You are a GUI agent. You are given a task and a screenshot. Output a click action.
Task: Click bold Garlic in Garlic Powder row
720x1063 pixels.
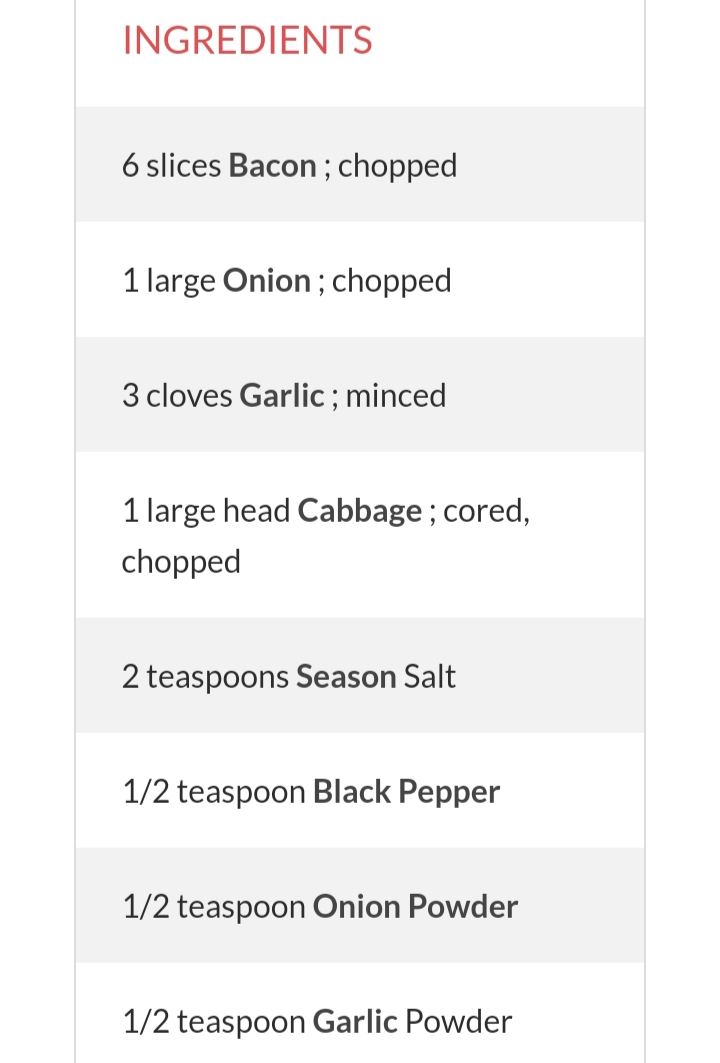point(355,1022)
